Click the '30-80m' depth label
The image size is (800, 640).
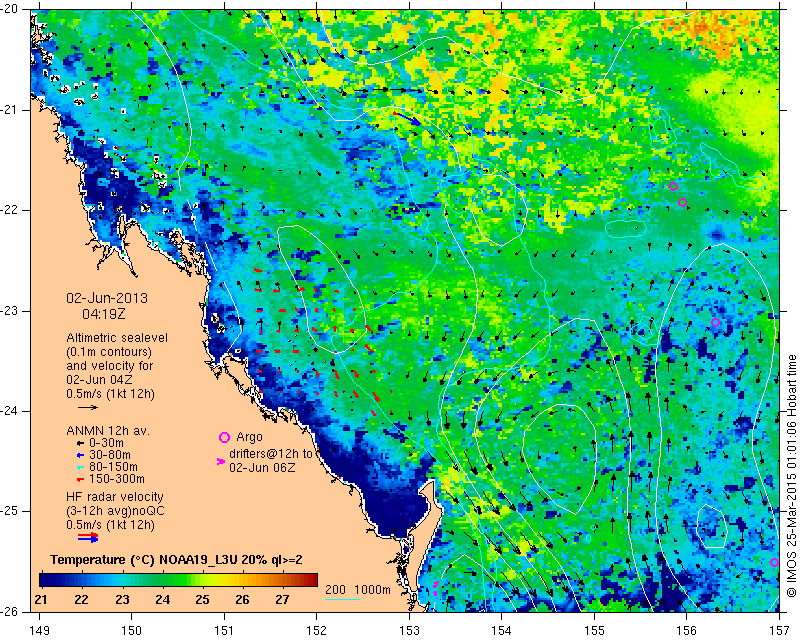coord(110,455)
